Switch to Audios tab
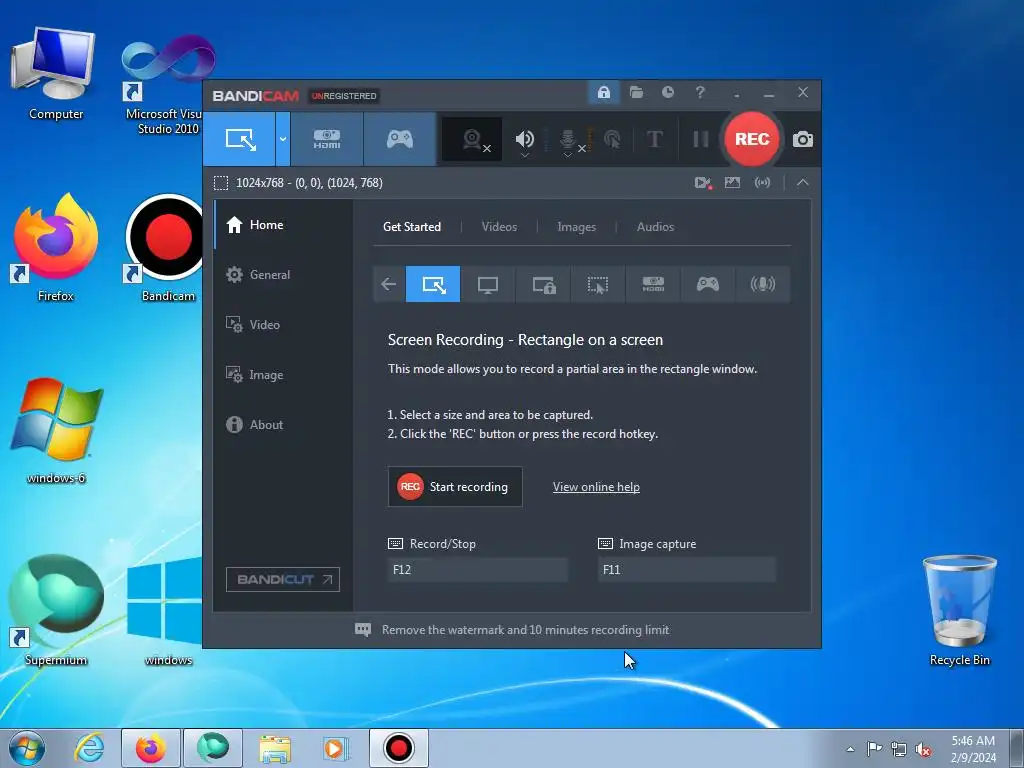This screenshot has height=768, width=1024. [655, 227]
